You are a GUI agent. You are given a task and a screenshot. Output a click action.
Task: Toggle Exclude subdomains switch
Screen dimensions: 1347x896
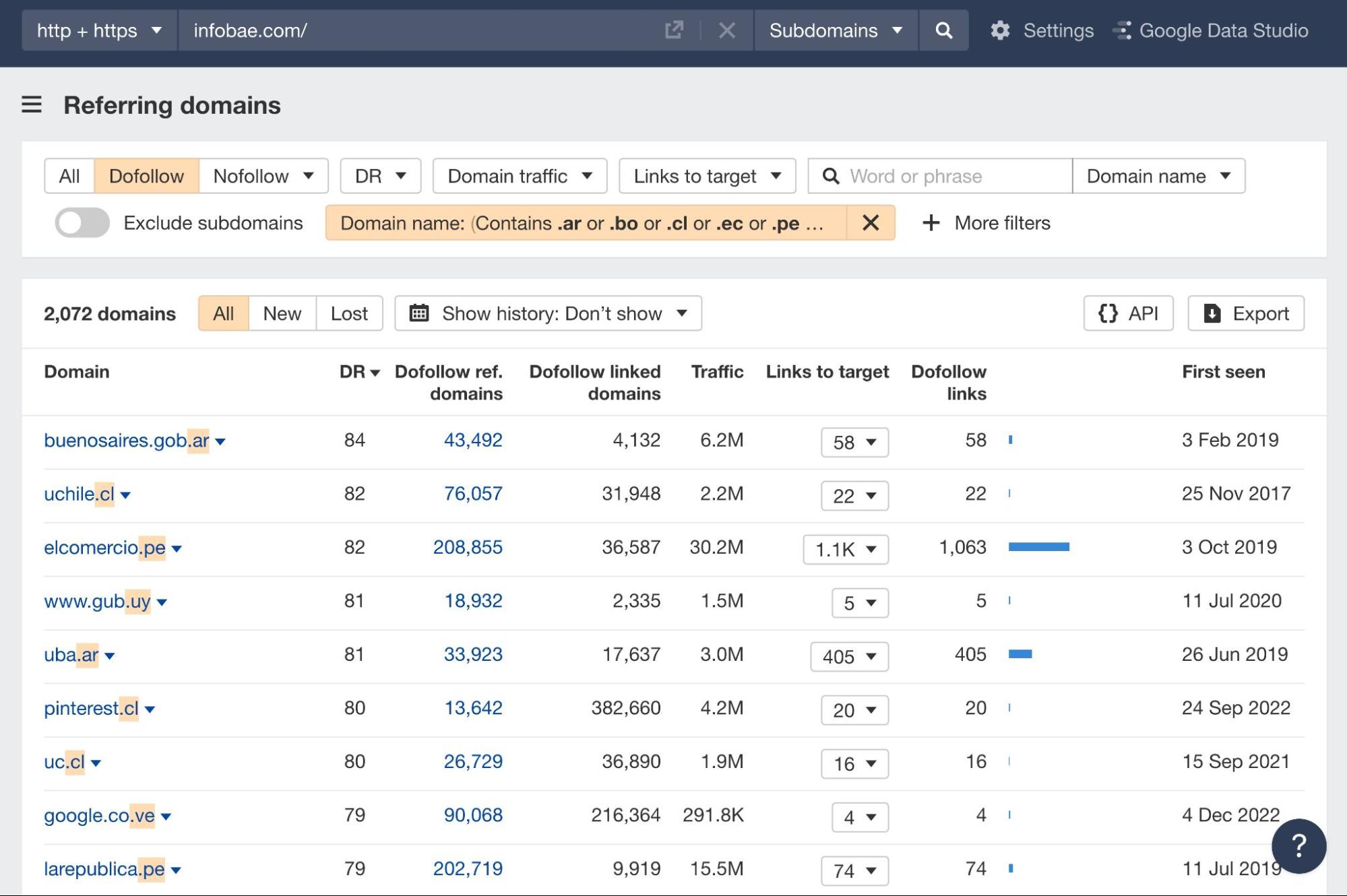pos(82,222)
